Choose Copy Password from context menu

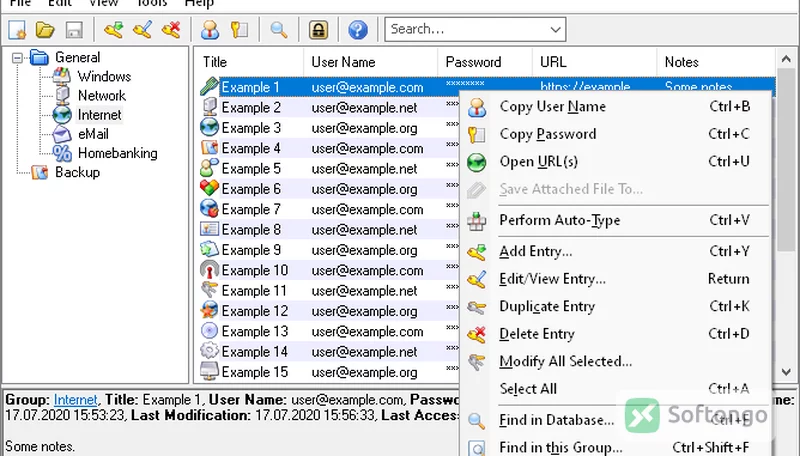tap(616, 134)
